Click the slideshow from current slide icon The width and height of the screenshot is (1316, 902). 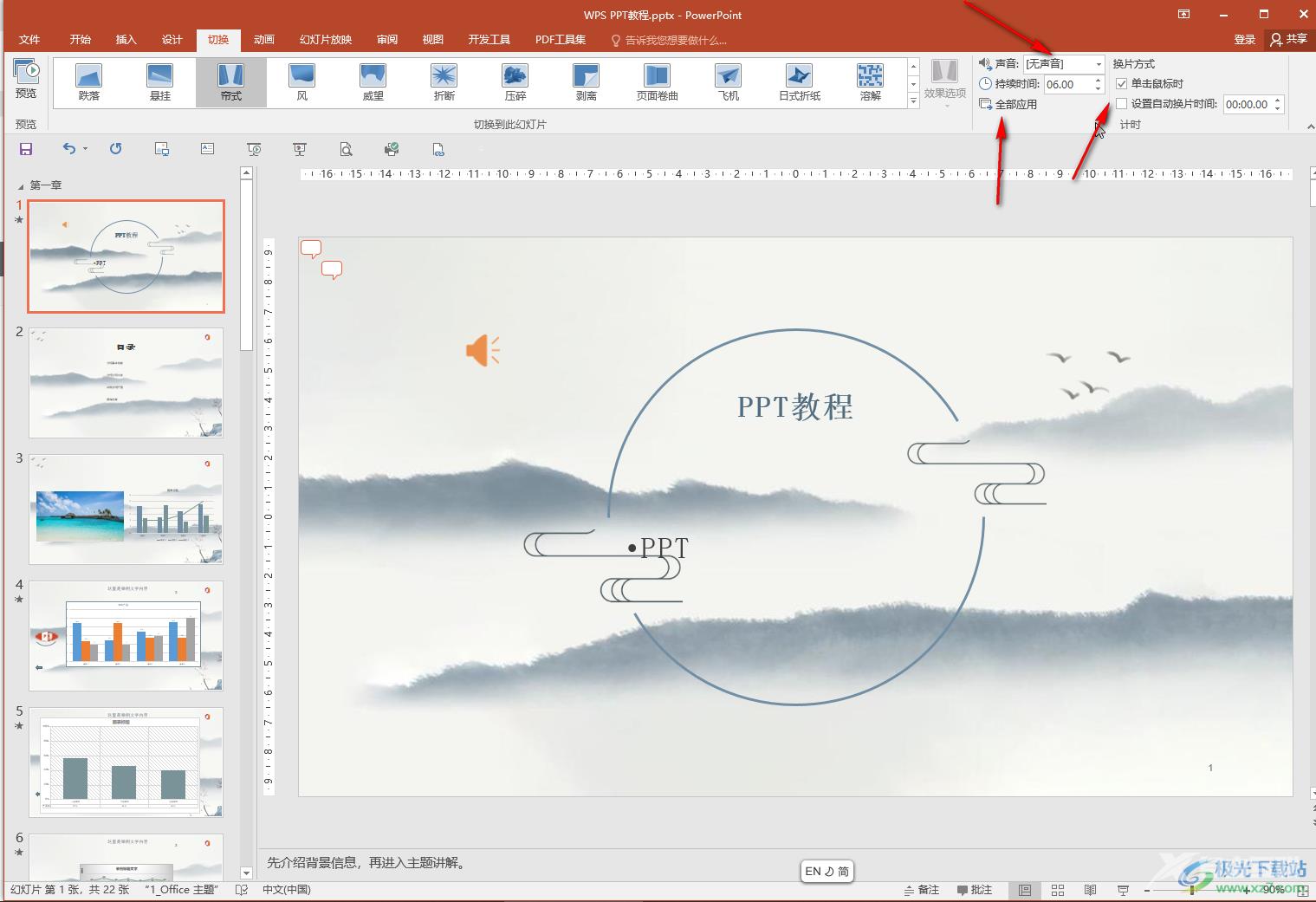[254, 149]
